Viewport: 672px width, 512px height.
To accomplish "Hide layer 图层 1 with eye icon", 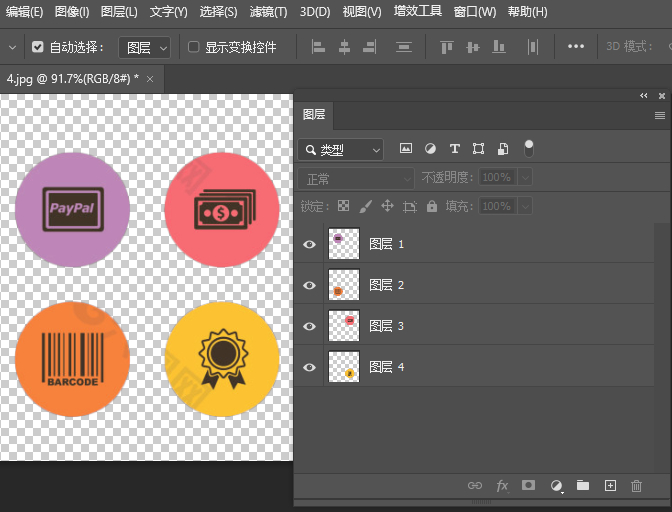I will tap(309, 244).
